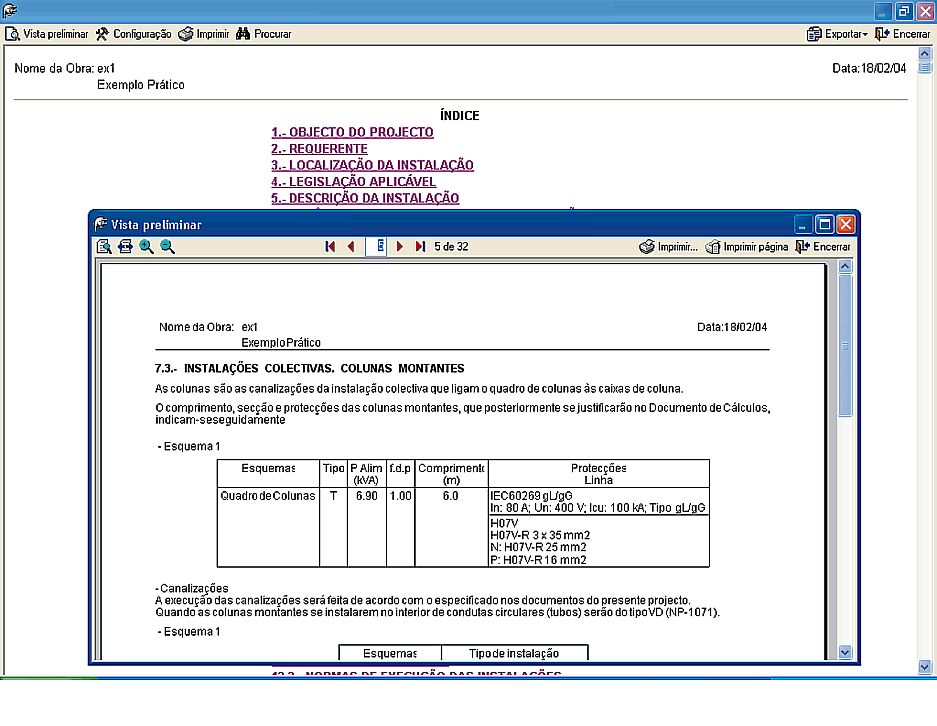
Task: Click the main window scrollbar down arrow
Action: point(924,666)
